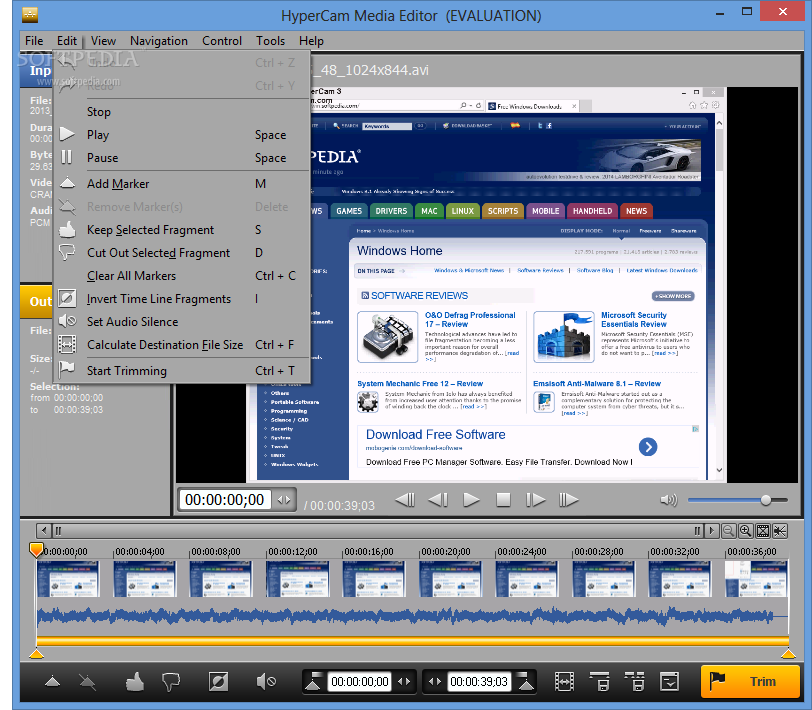Click Calculate File Size icon in bottom toolbar
This screenshot has height=710, width=812.
[x=564, y=682]
